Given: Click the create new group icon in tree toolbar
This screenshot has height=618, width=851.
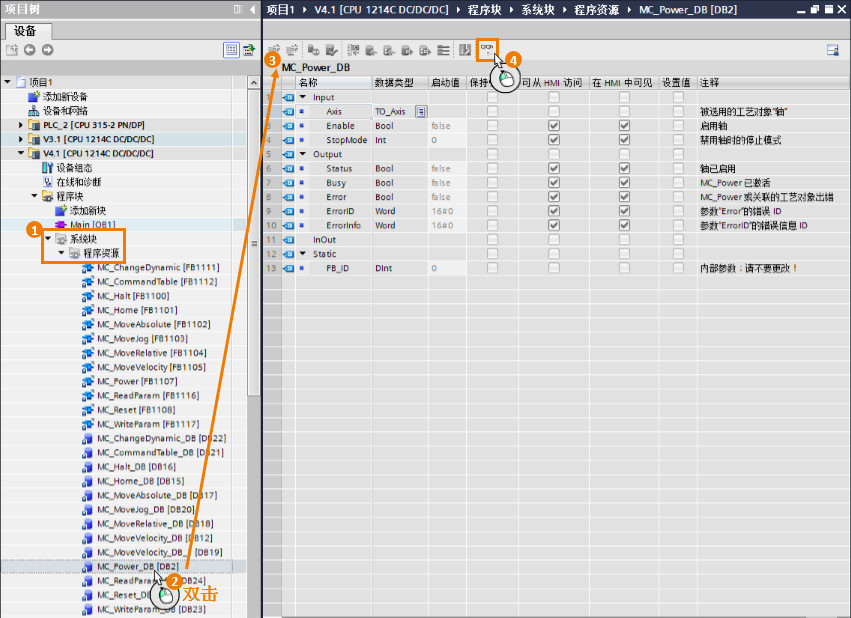Looking at the screenshot, I should point(12,50).
